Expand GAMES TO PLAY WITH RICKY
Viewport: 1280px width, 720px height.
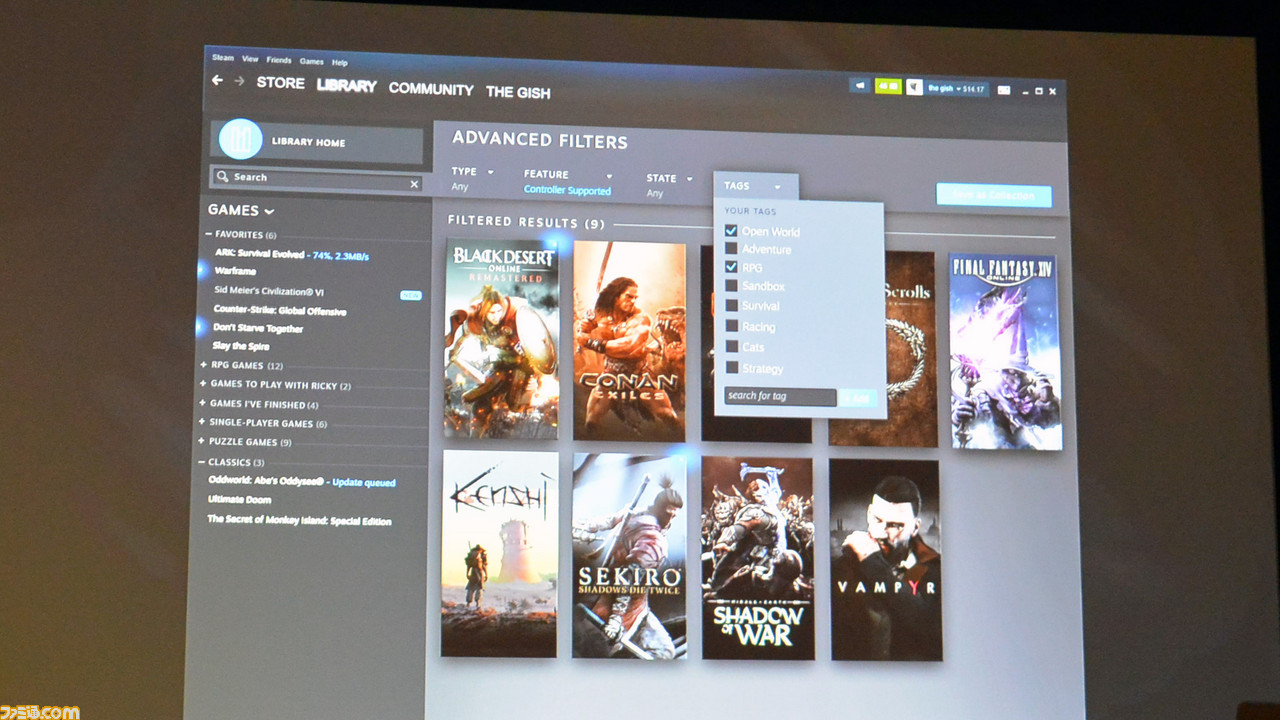point(276,385)
